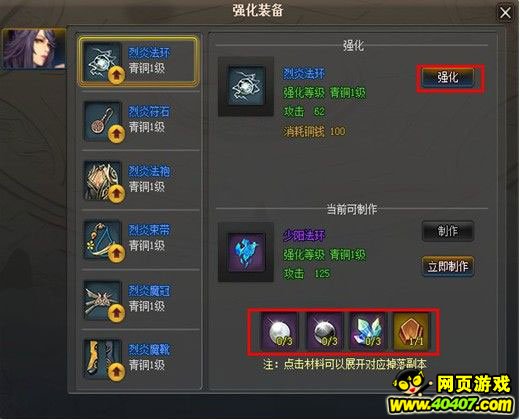Select the 烈炎法袍 robe equipment icon

[x=102, y=181]
